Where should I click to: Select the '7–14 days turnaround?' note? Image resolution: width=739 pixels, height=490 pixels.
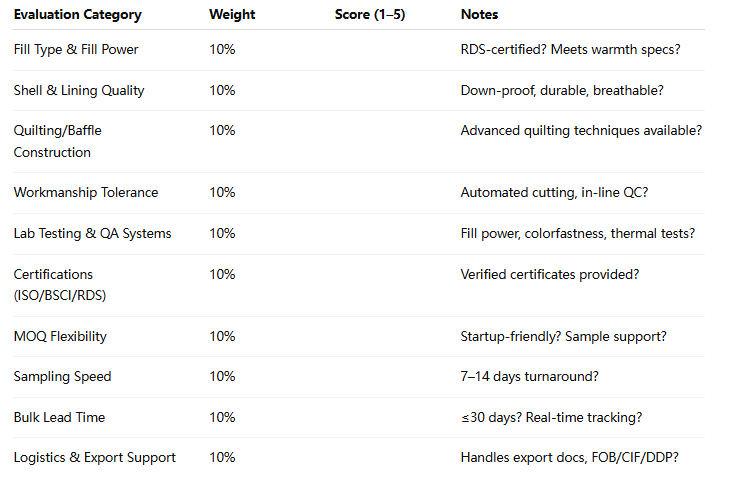point(529,376)
